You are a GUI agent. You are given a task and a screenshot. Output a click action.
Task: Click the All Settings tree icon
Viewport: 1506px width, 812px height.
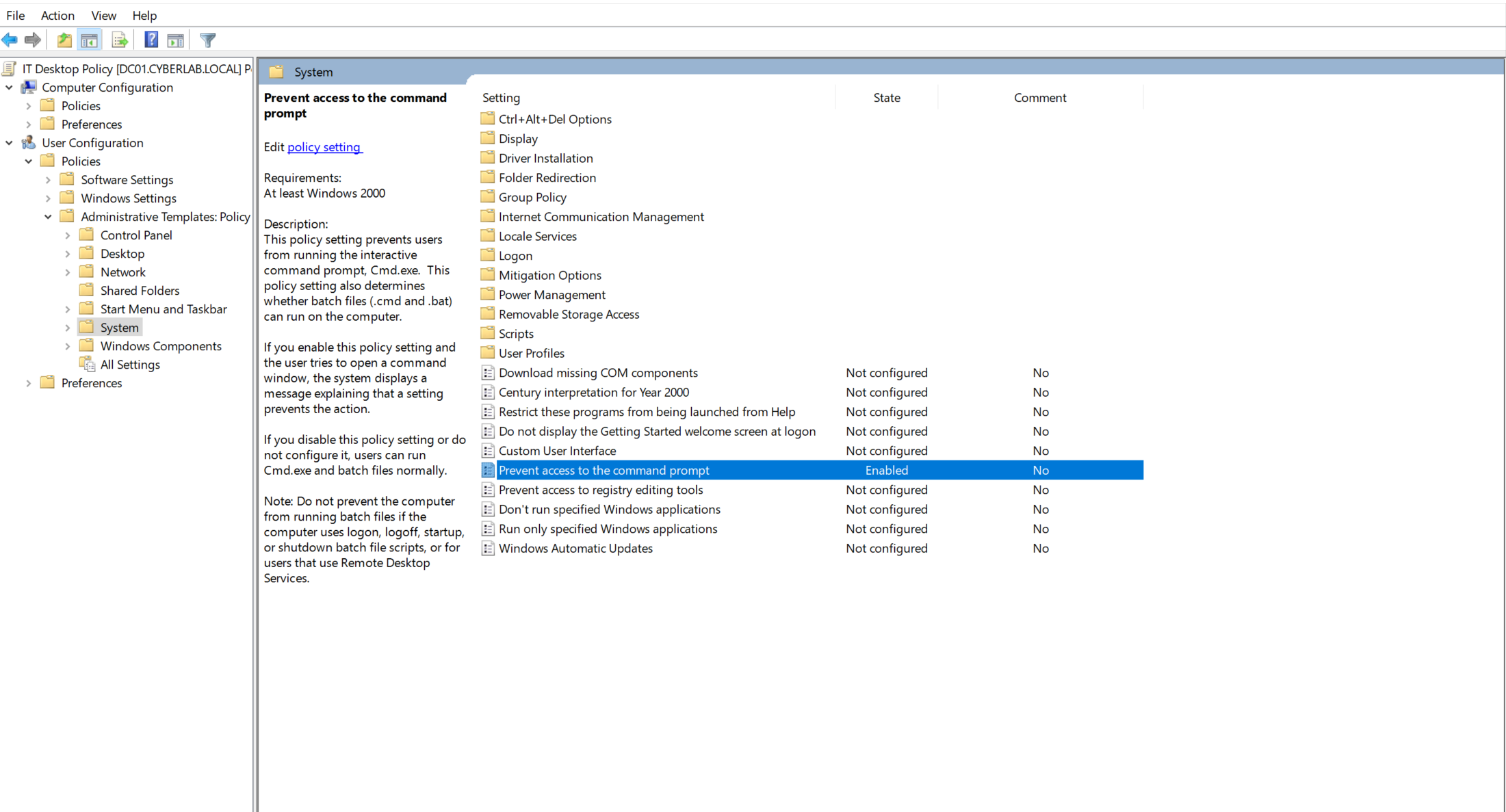point(87,364)
